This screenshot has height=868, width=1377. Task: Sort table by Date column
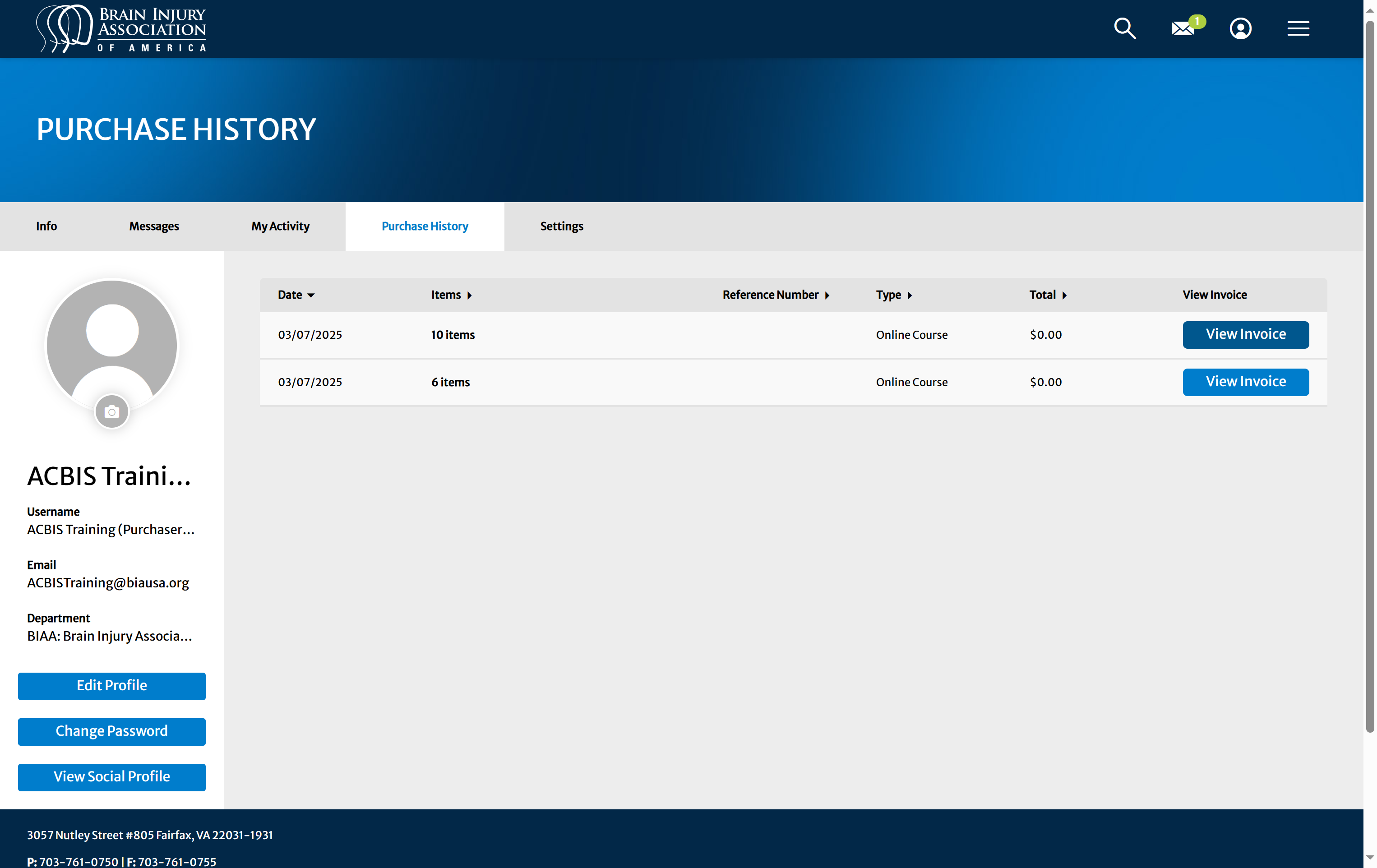pos(296,295)
